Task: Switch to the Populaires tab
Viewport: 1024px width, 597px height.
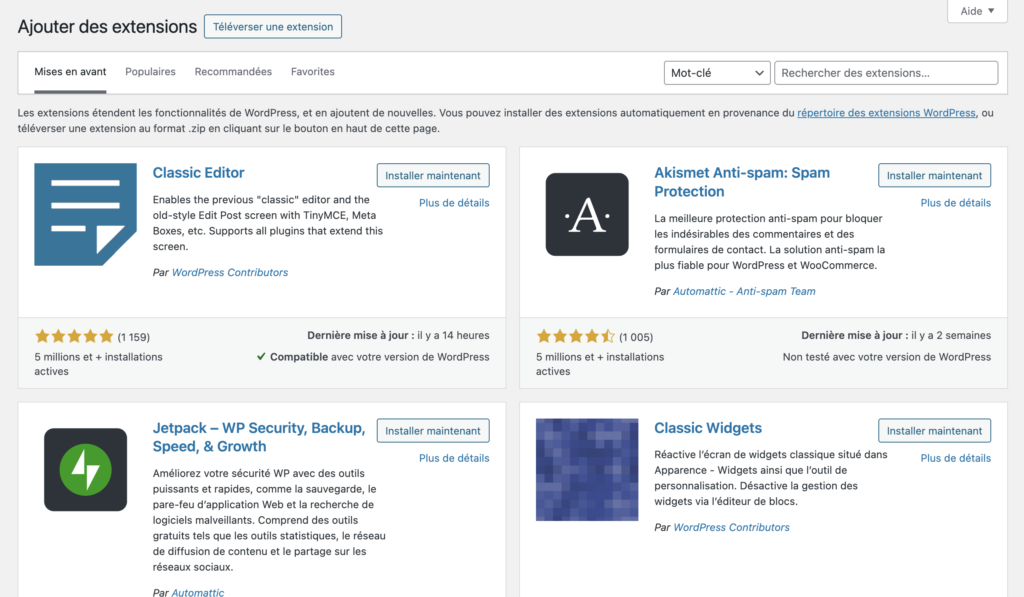Action: (150, 72)
